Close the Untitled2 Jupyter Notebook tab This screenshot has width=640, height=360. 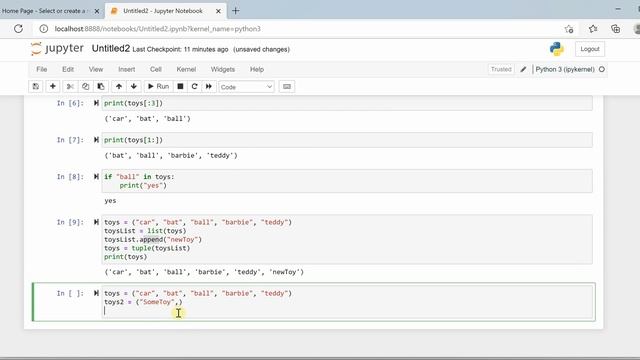tap(218, 11)
